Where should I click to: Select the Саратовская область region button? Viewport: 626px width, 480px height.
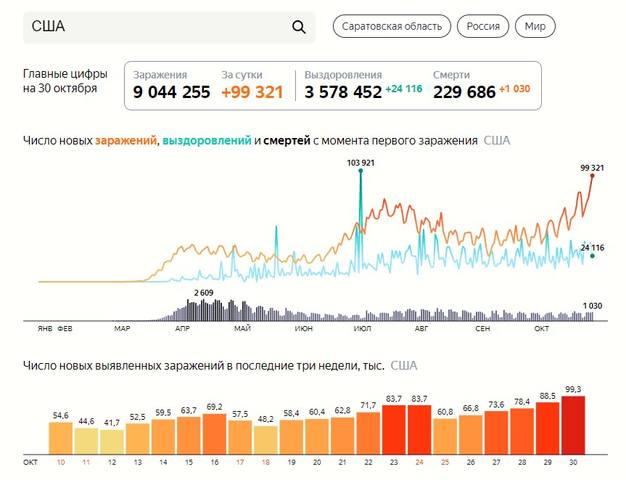(x=391, y=26)
